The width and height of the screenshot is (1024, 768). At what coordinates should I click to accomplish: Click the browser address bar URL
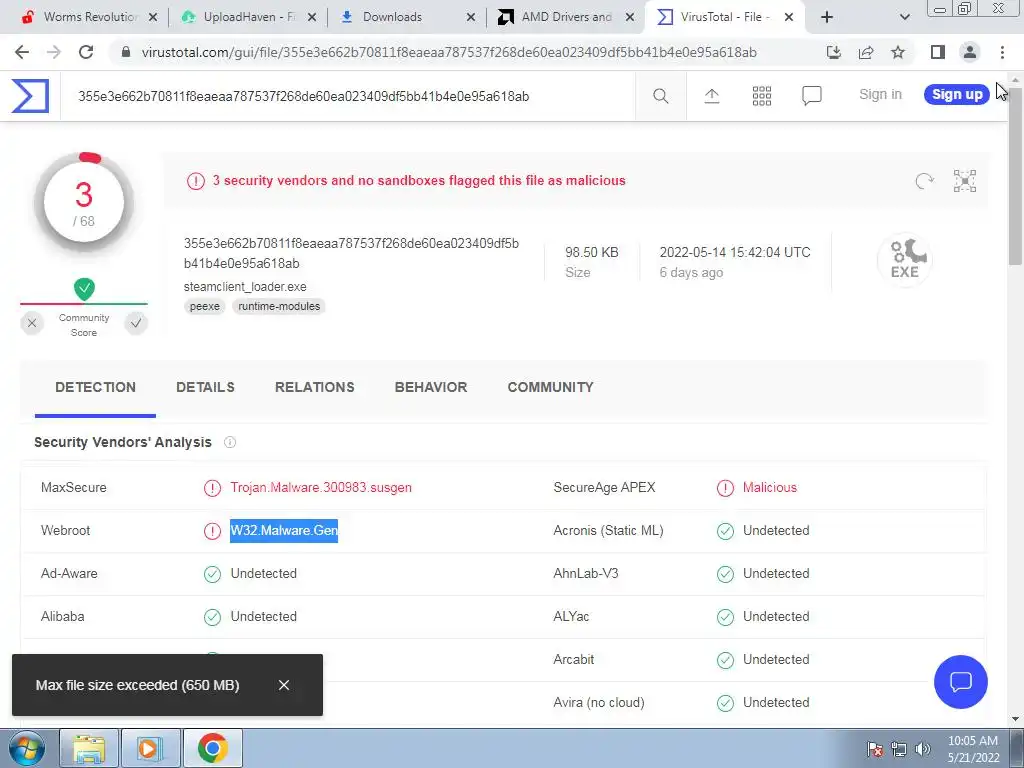pyautogui.click(x=449, y=52)
